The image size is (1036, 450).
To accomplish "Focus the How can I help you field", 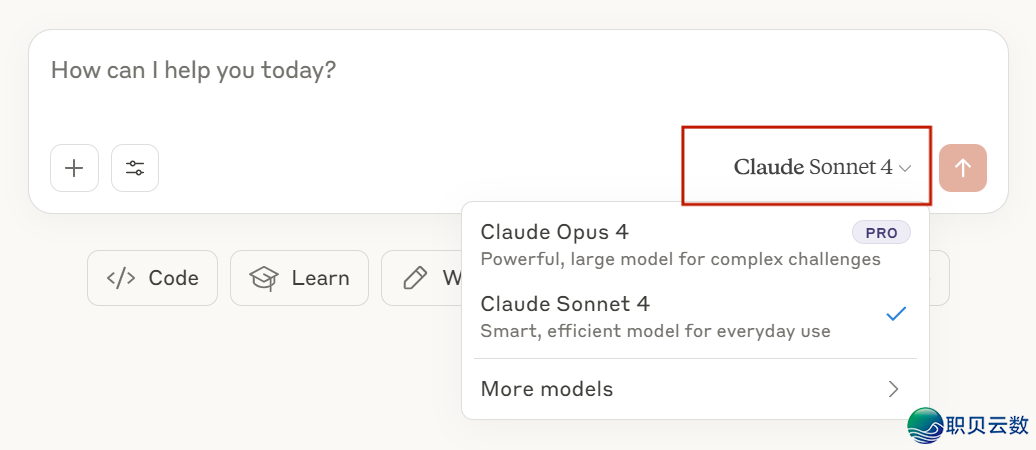I will (x=518, y=86).
